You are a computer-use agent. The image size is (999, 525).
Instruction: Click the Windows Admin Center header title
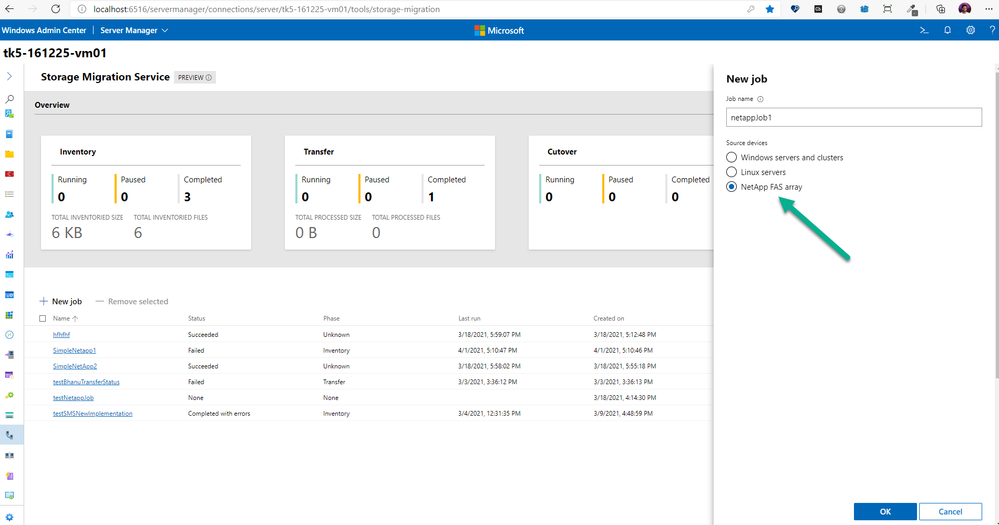[44, 30]
